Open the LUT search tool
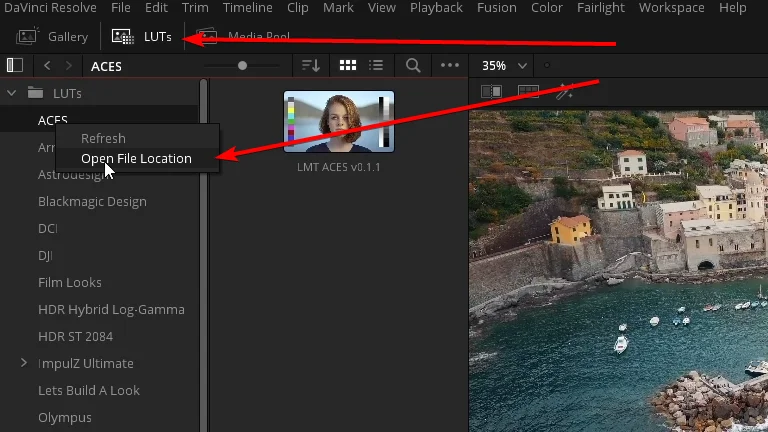This screenshot has height=432, width=768. pos(413,65)
